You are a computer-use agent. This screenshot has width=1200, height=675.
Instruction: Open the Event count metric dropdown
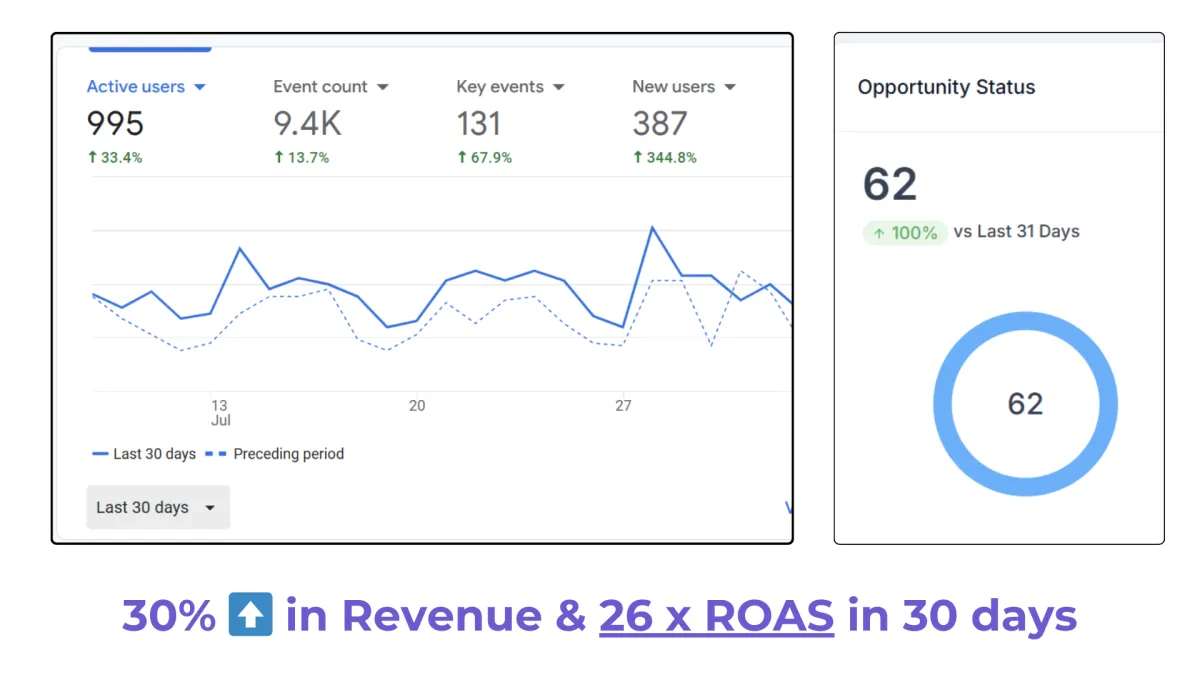(331, 87)
